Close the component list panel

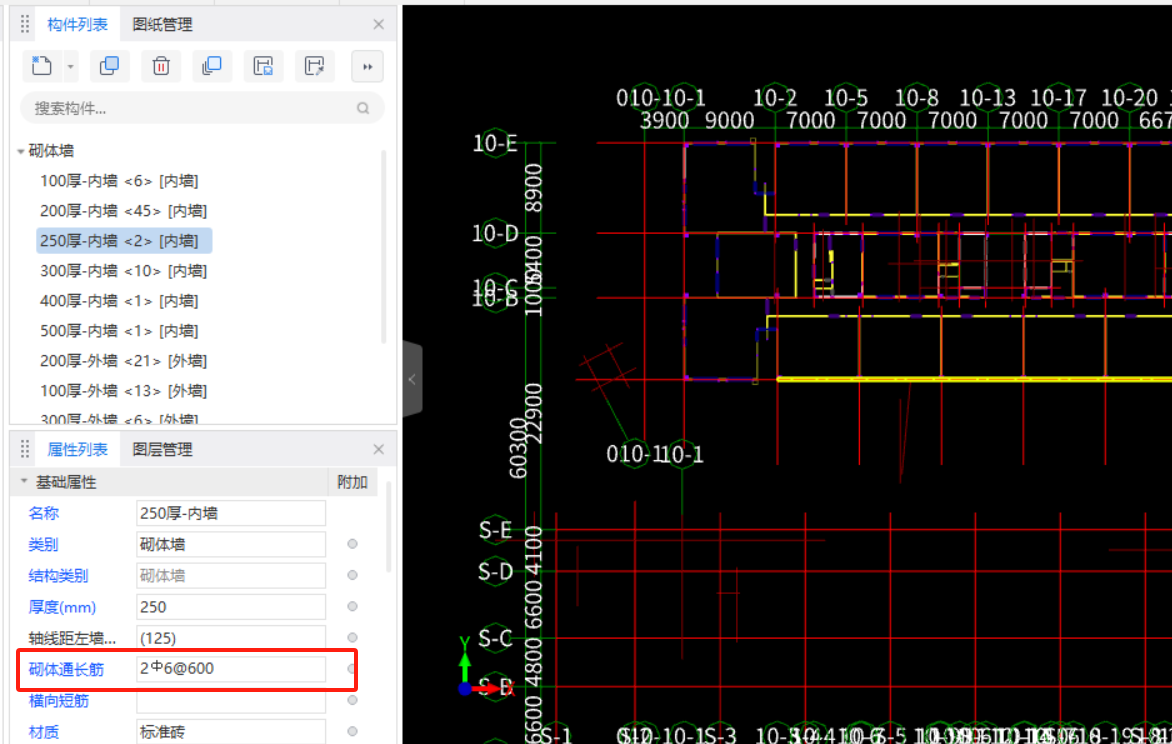[x=378, y=25]
